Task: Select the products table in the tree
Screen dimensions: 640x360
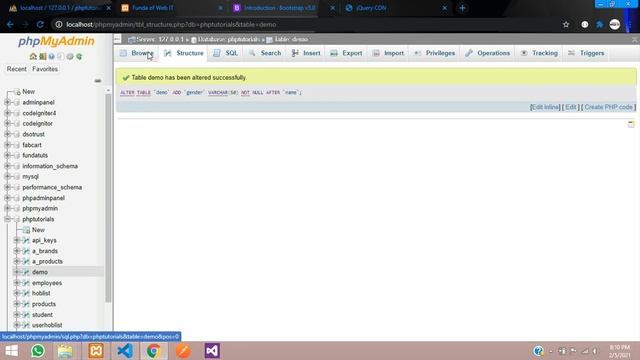Action: click(x=44, y=304)
